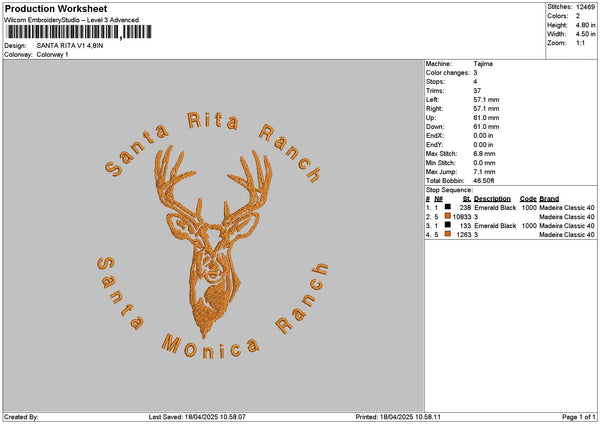
Task: Click the black swatch in stop row 1
Action: click(448, 207)
